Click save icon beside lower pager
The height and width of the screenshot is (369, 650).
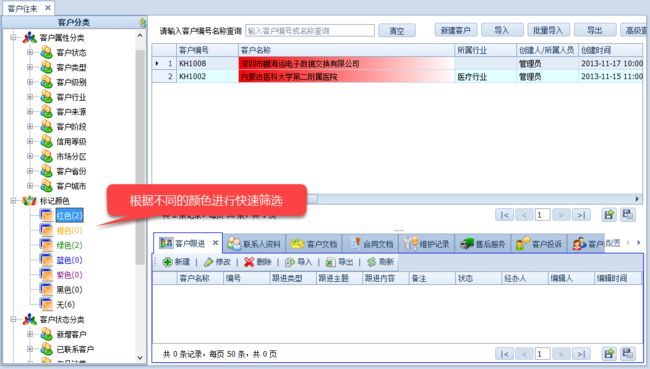tap(628, 354)
